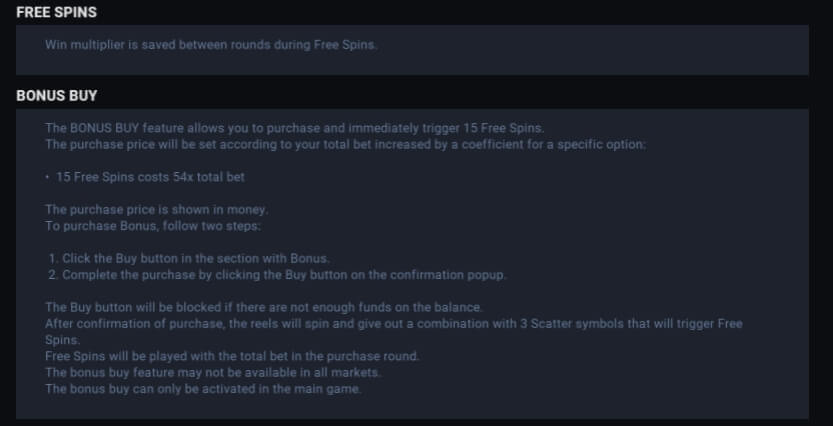Click 'Free Spins will be played with total bet'

pos(232,356)
